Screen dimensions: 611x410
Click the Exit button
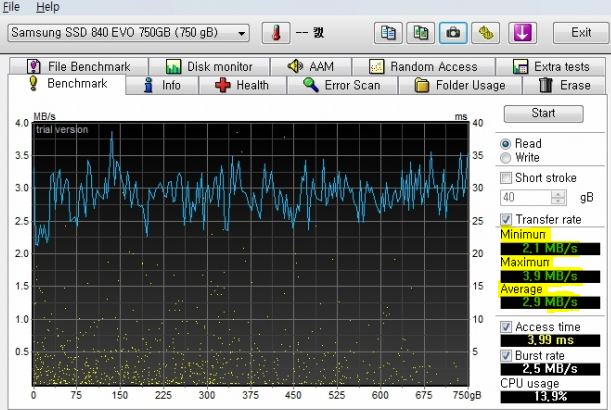tap(581, 33)
